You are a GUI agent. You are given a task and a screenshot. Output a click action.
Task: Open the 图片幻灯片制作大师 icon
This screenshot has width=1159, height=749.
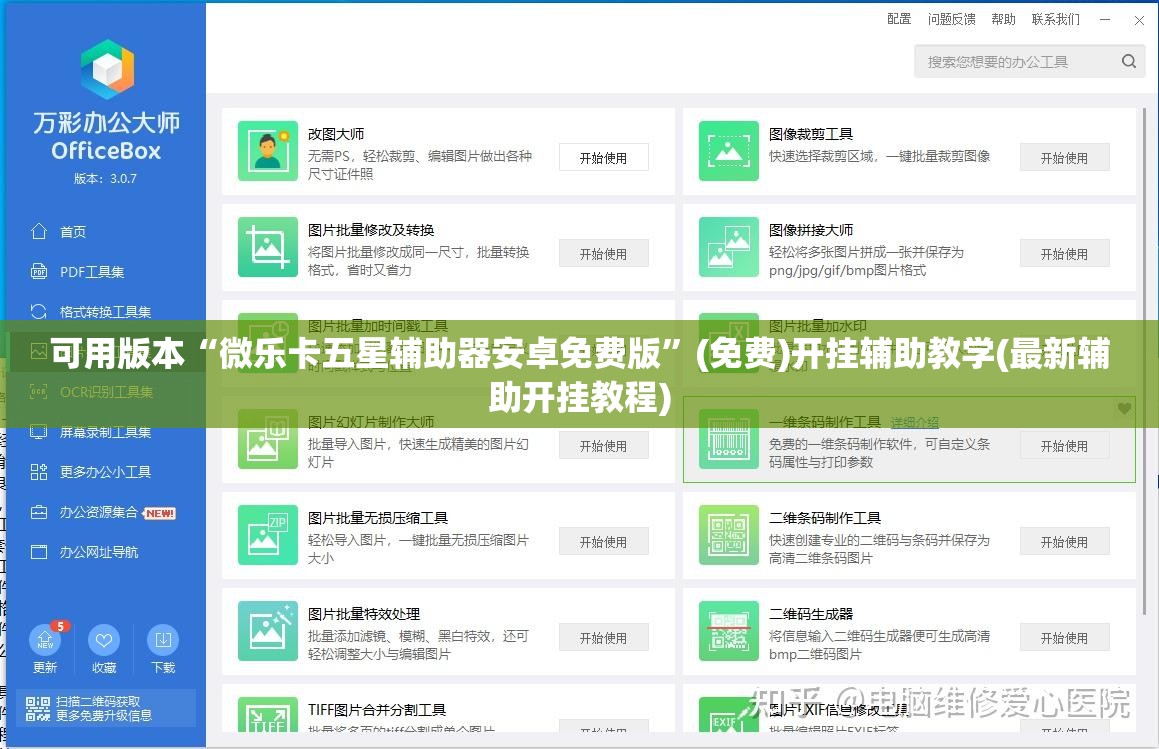[268, 439]
